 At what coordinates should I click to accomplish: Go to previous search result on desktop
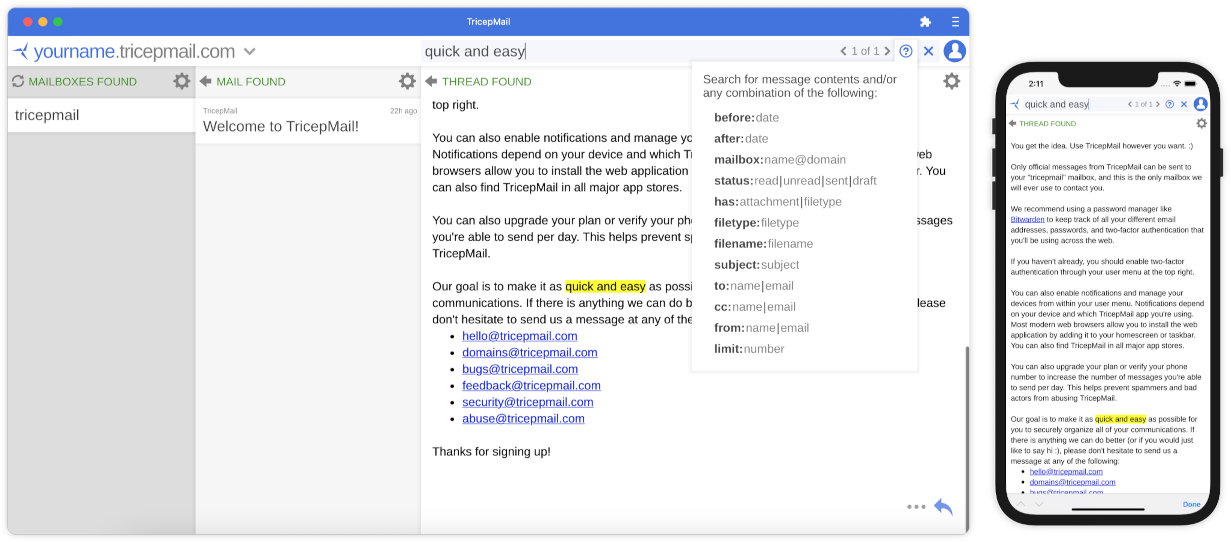click(843, 51)
